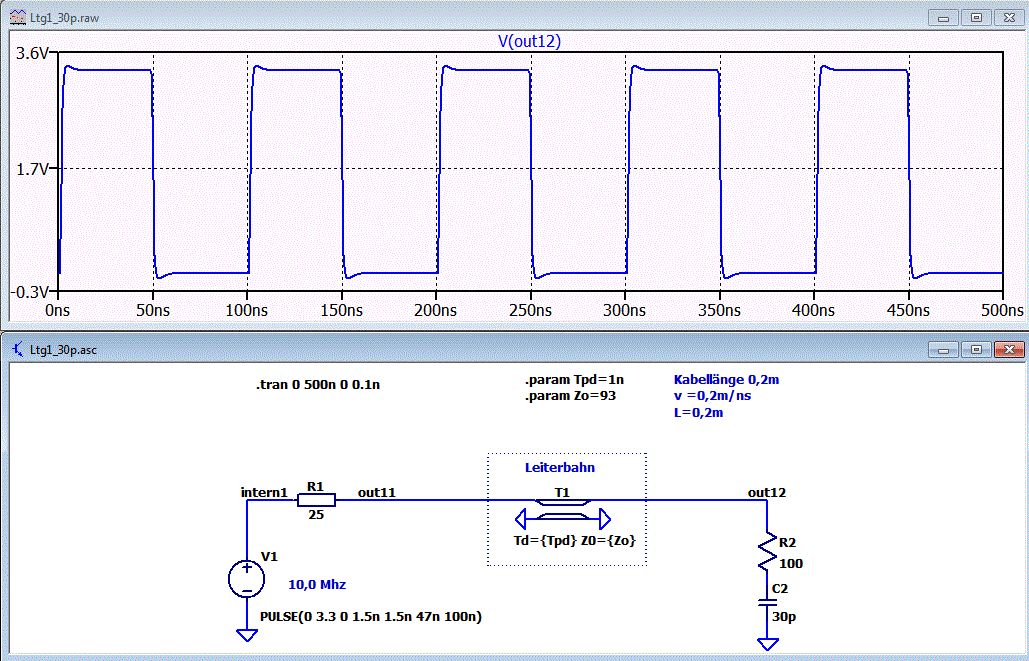Maximize the Ltg1_30p.raw waveform window
Image resolution: width=1029 pixels, height=661 pixels.
(976, 18)
